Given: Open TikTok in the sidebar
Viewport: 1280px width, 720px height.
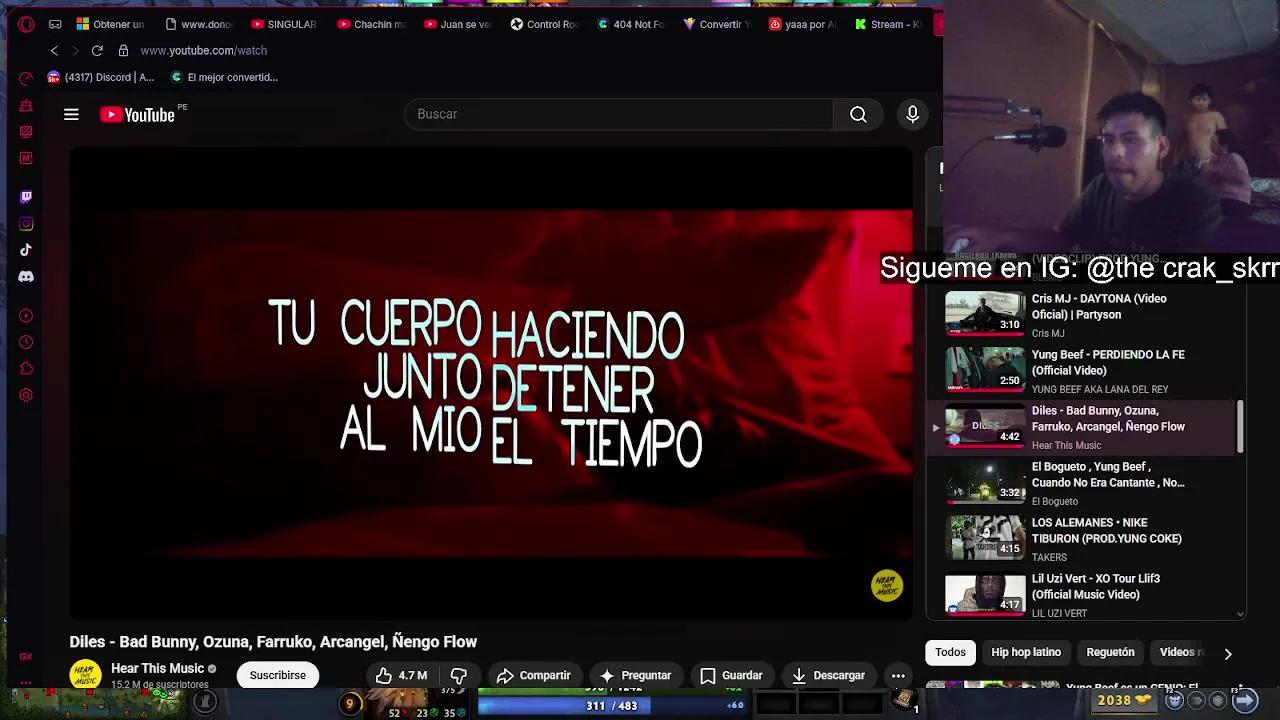Looking at the screenshot, I should (26, 250).
